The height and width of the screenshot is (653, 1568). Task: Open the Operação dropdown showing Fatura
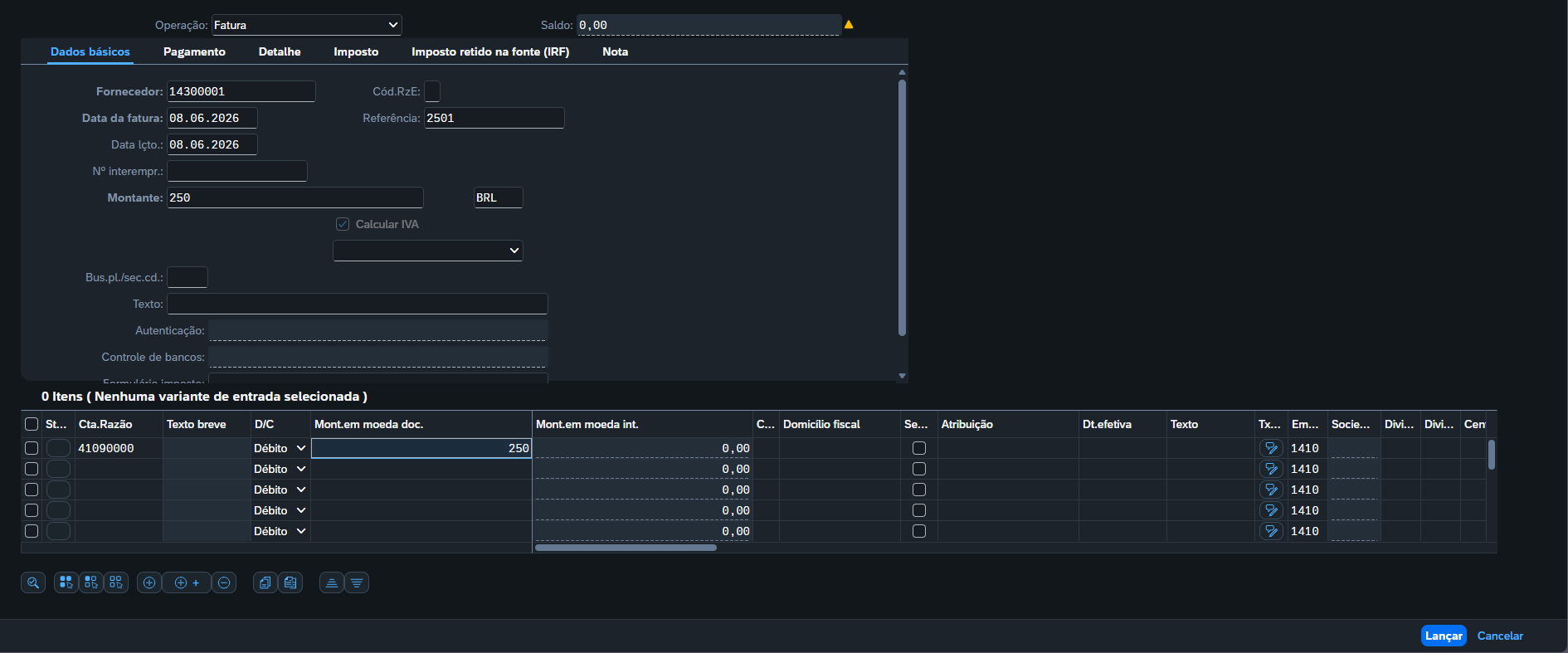307,25
